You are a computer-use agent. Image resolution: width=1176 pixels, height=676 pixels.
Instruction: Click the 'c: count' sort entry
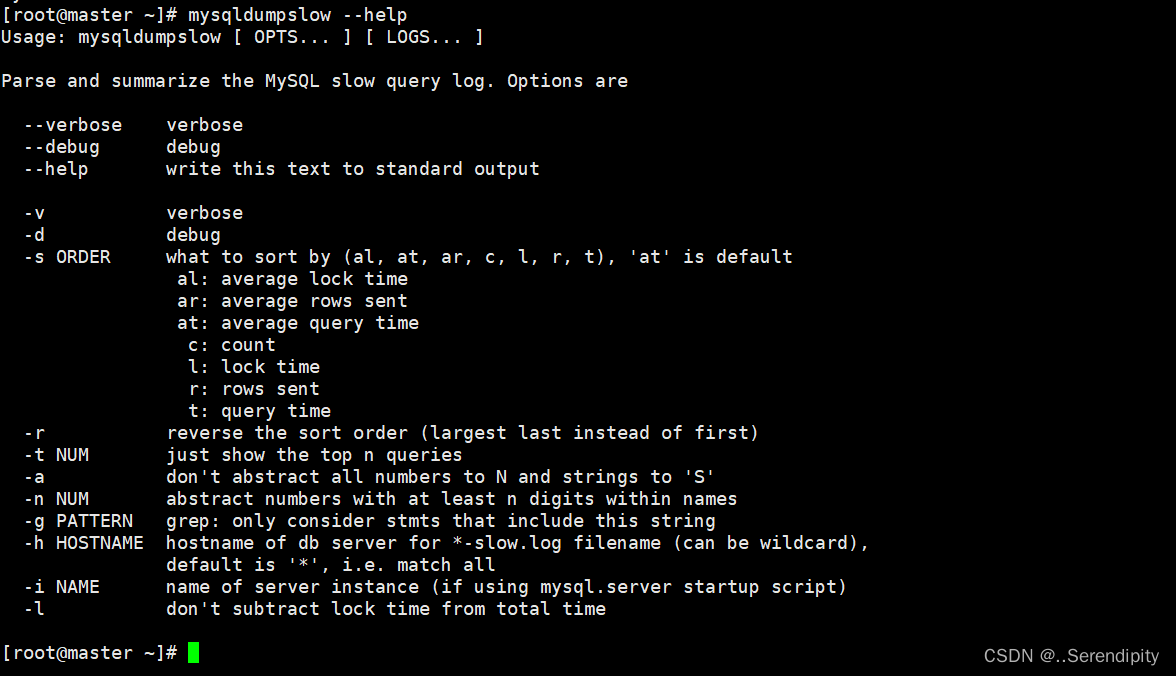point(232,345)
